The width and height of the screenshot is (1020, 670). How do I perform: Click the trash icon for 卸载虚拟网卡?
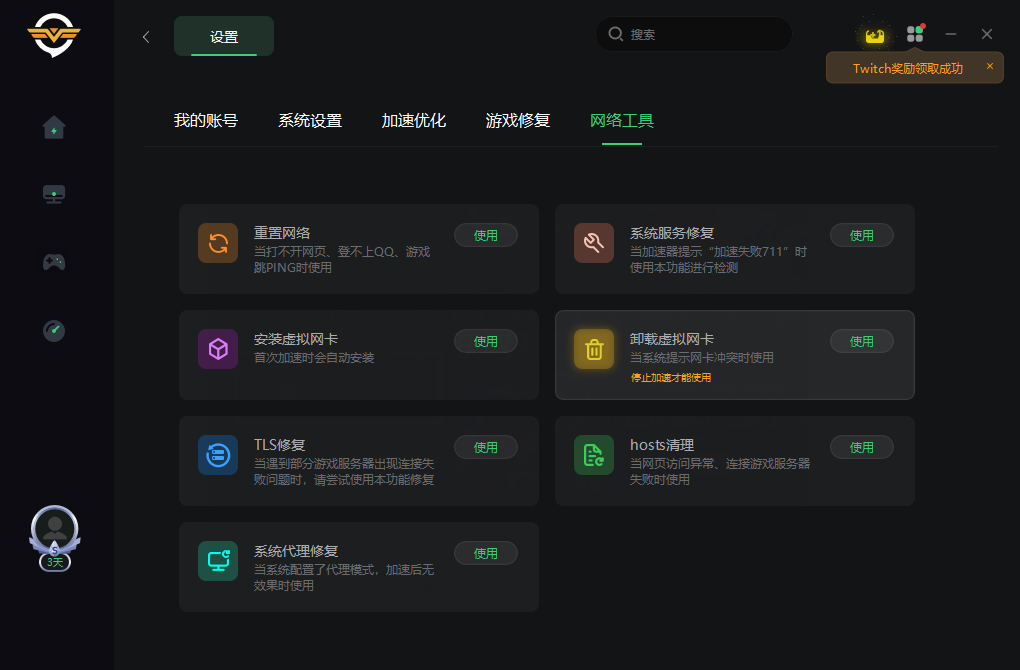tap(594, 349)
